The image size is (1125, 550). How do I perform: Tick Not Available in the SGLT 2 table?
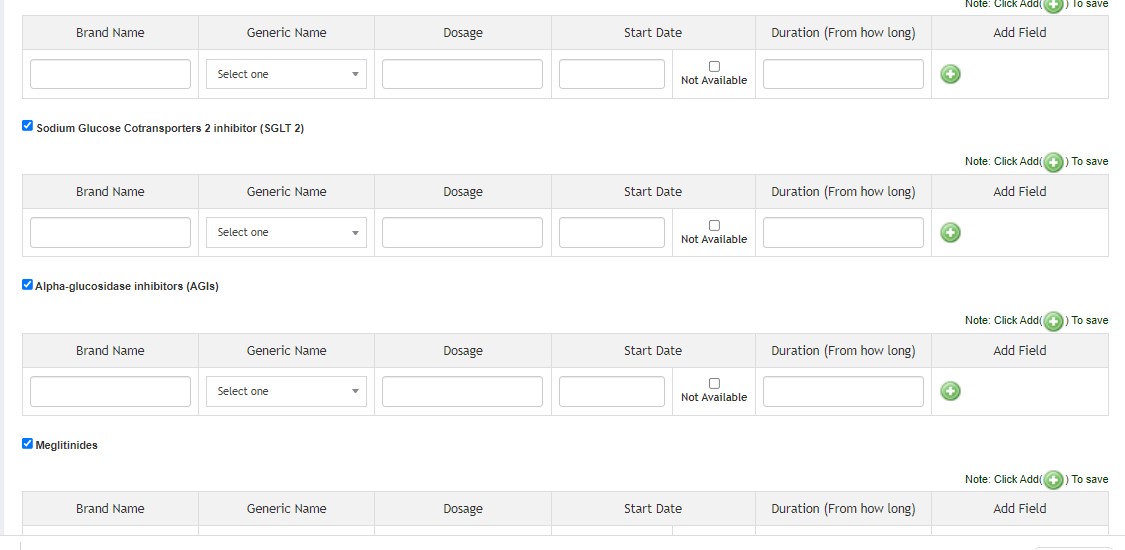714,226
